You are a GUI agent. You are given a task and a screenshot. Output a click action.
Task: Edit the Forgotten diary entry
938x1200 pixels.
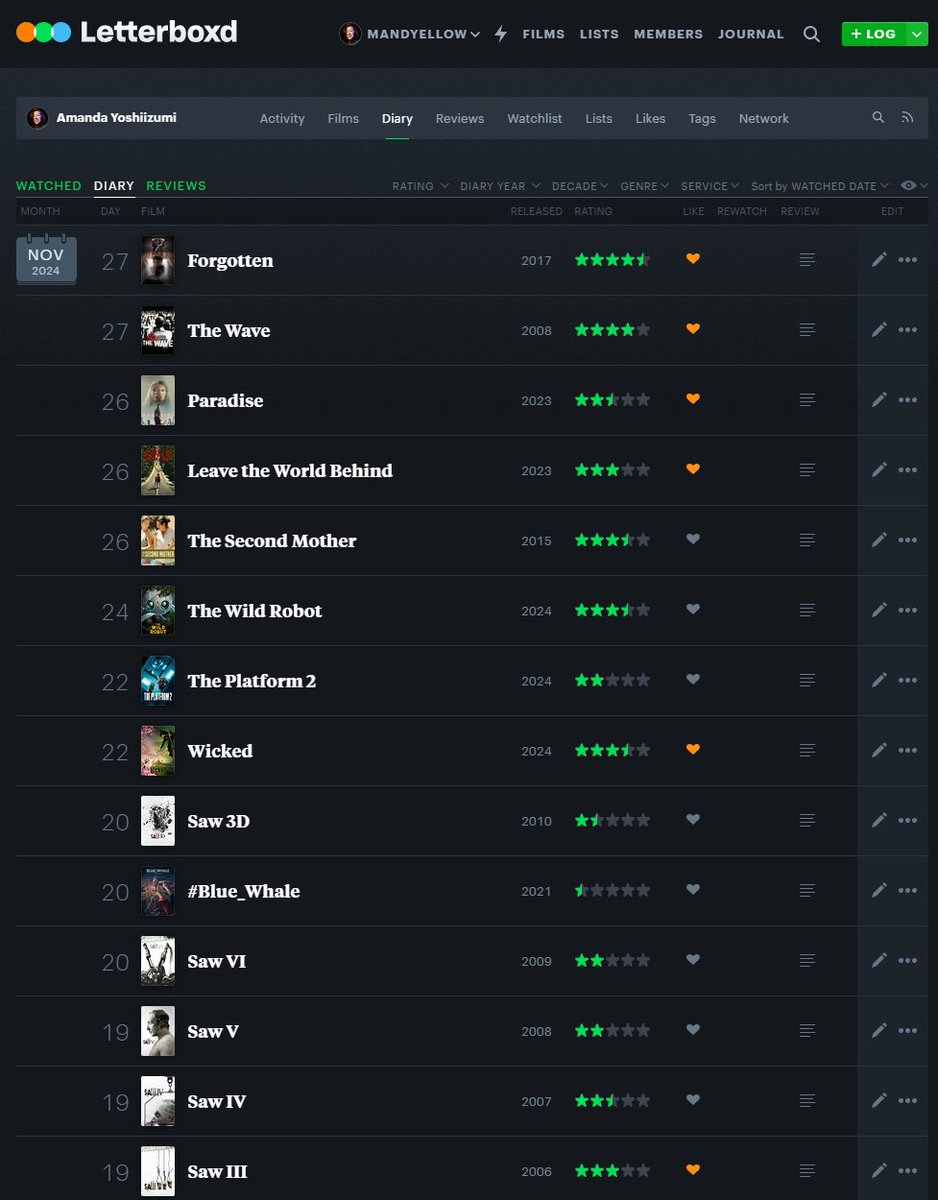[x=879, y=260]
